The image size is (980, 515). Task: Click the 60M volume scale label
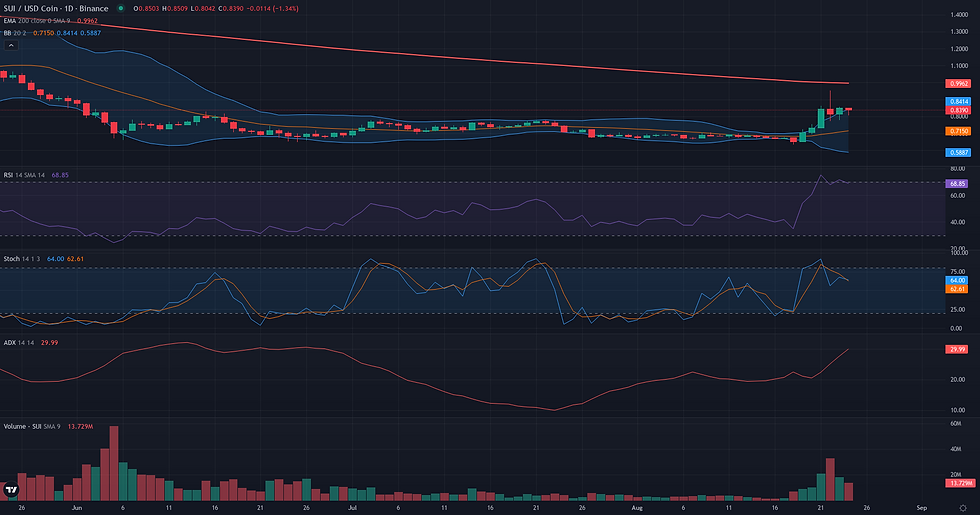point(956,424)
